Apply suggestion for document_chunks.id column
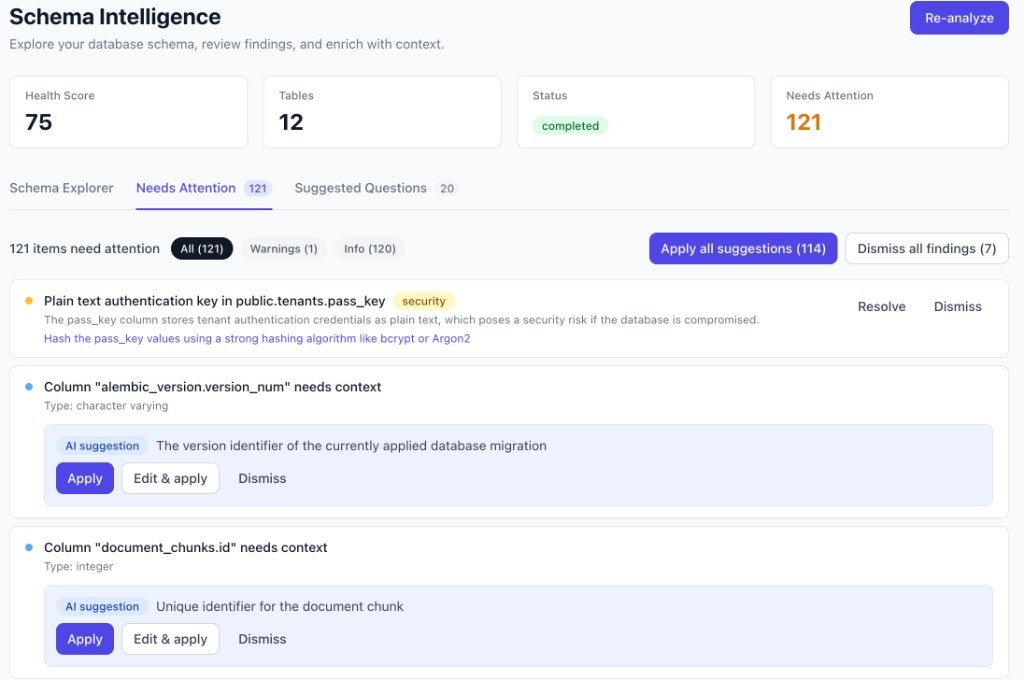This screenshot has width=1024, height=680. click(x=85, y=639)
